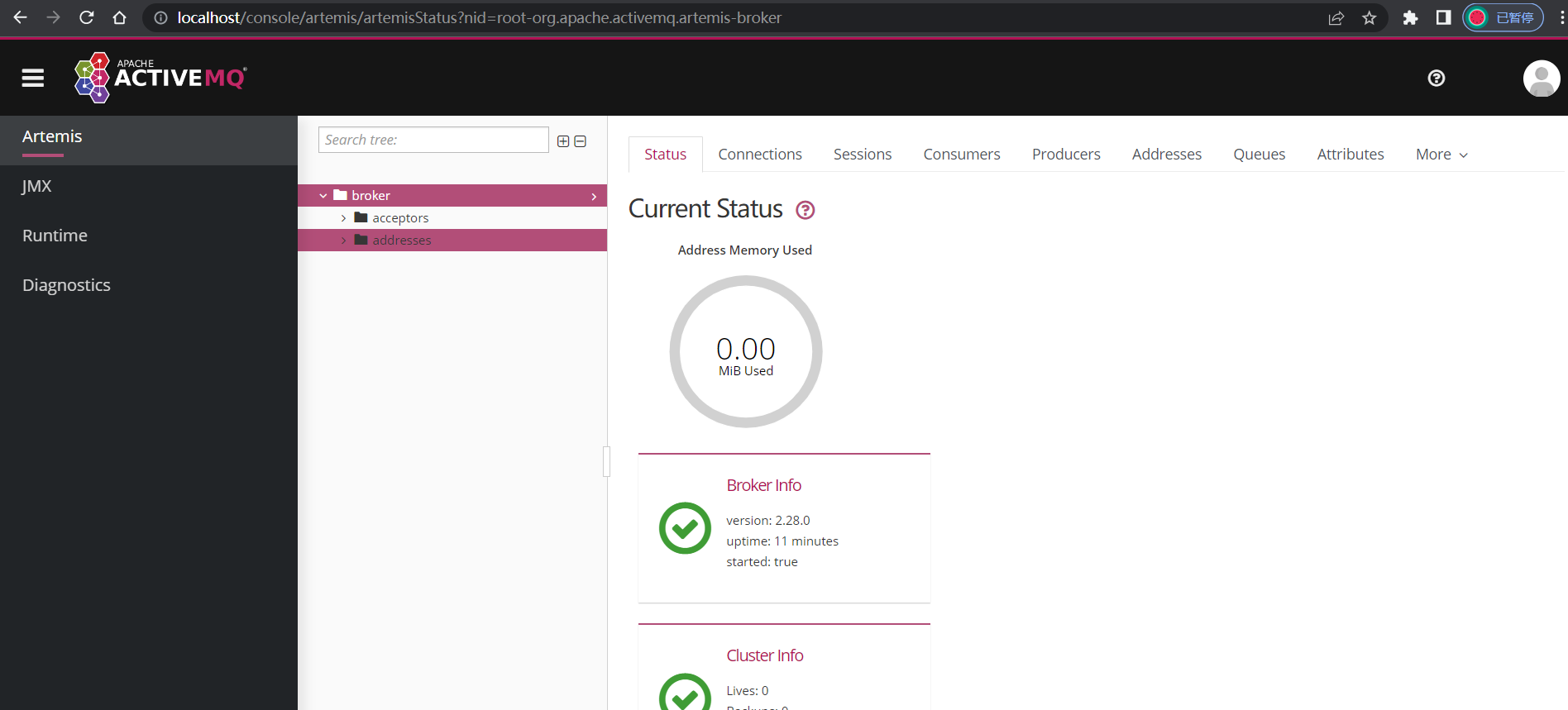Viewport: 1568px width, 710px height.
Task: Click the collapse all tree icon
Action: tap(581, 141)
